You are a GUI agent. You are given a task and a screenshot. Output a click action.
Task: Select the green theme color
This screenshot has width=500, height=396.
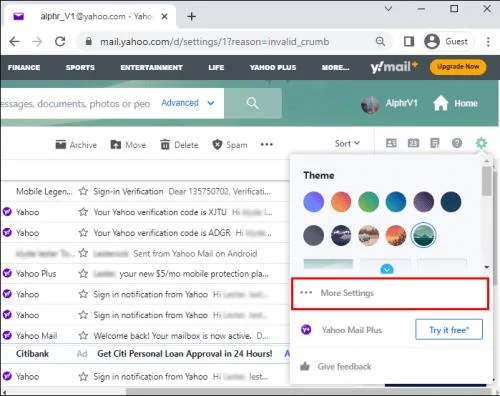coord(368,202)
